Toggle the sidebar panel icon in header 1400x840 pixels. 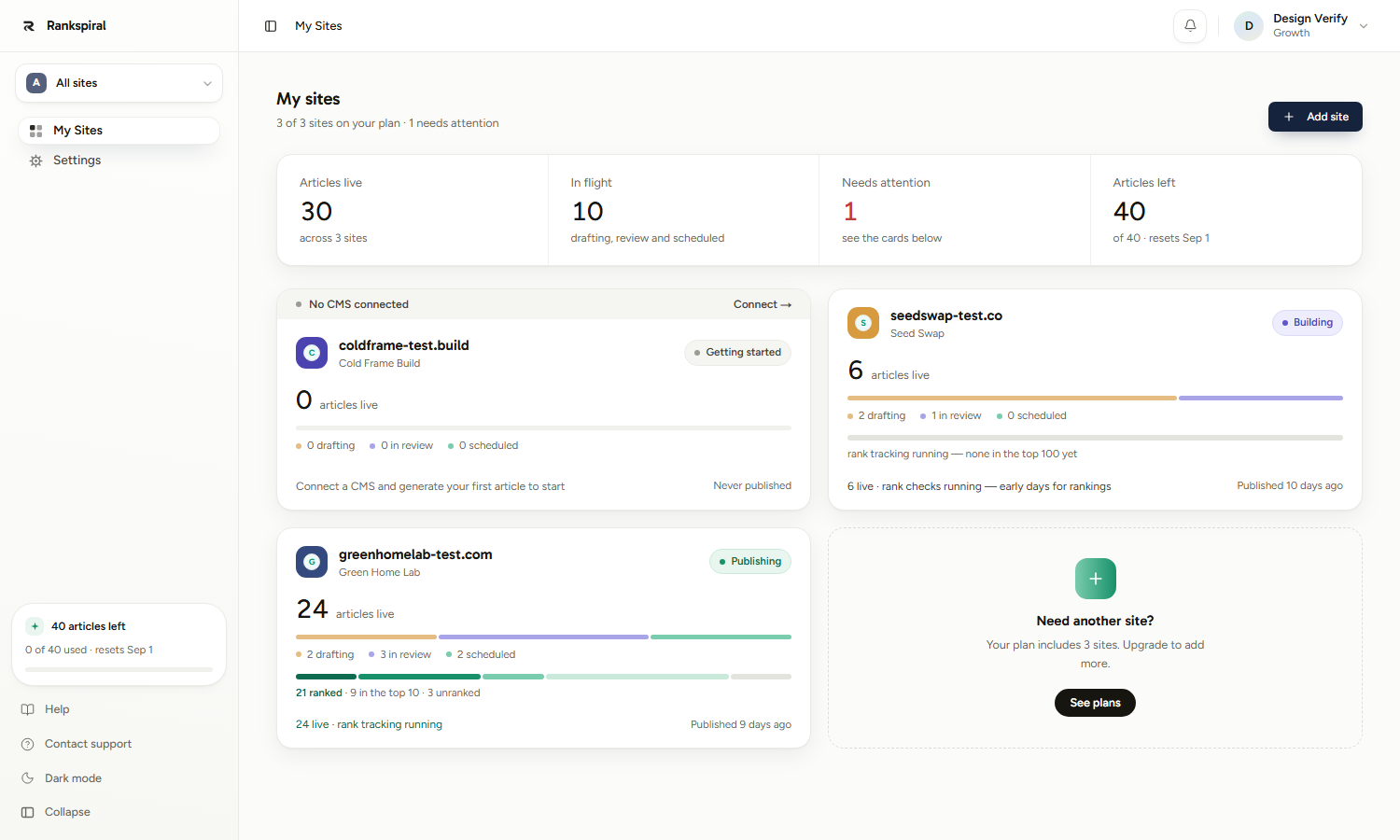pos(271,26)
